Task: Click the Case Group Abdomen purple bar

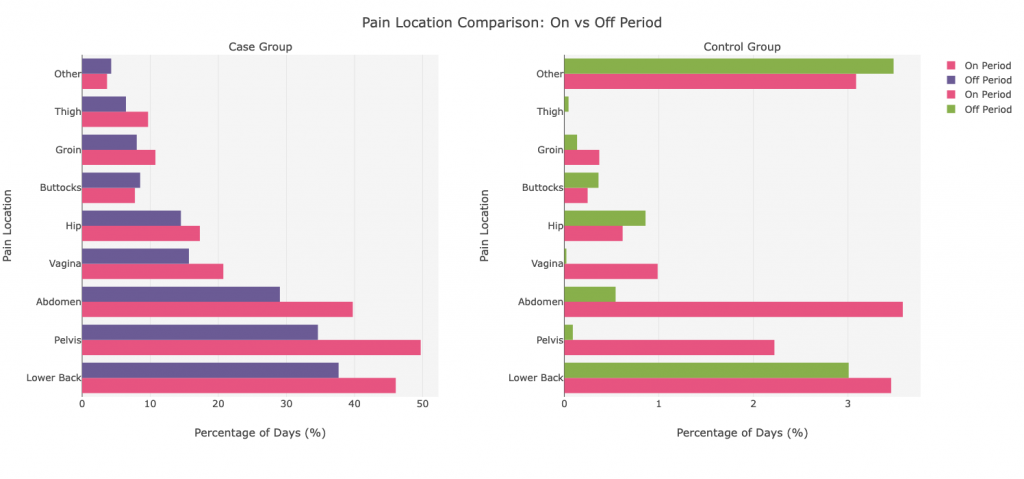Action: (x=180, y=294)
